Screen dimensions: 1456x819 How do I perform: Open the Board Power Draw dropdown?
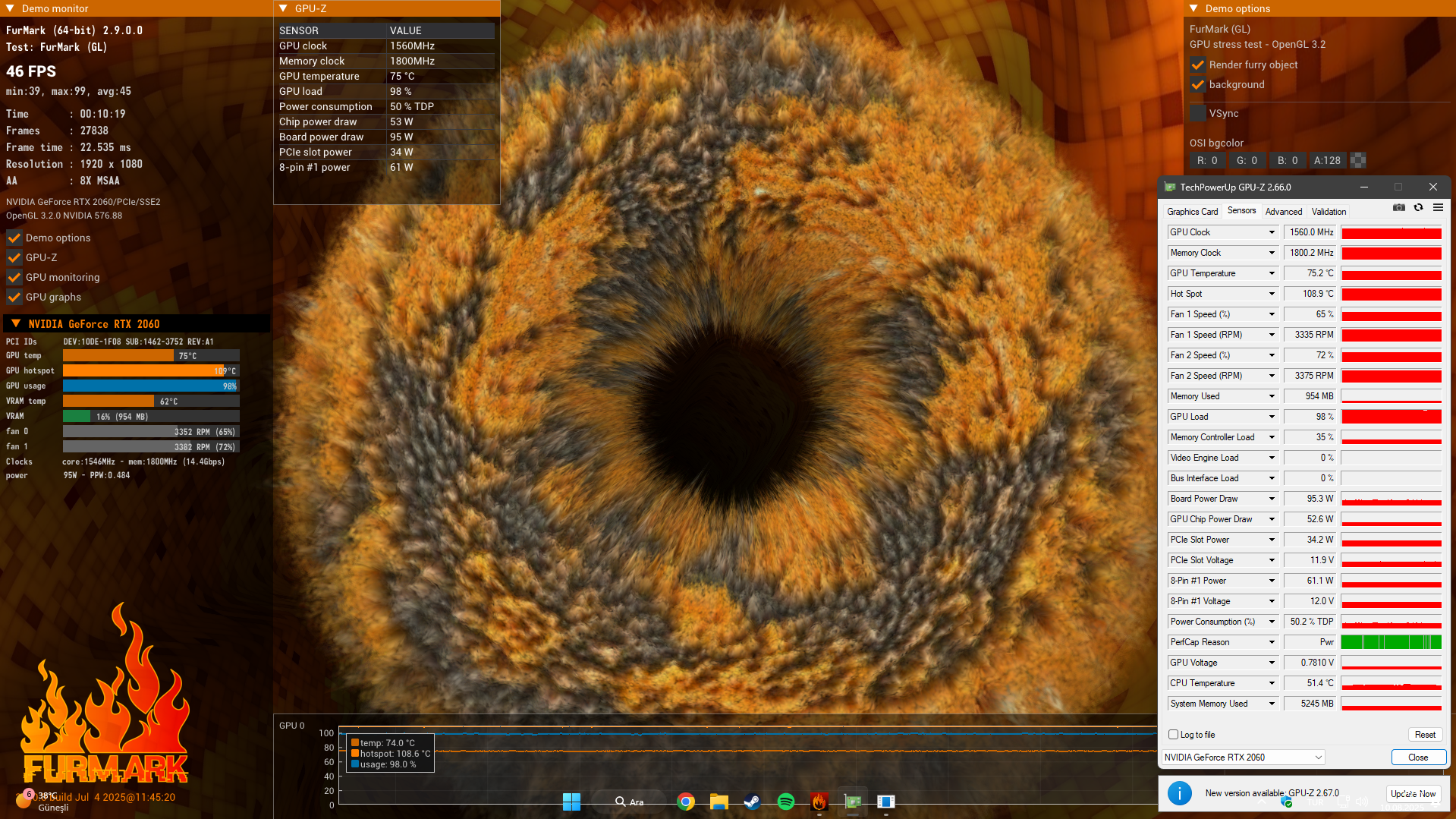(x=1272, y=499)
